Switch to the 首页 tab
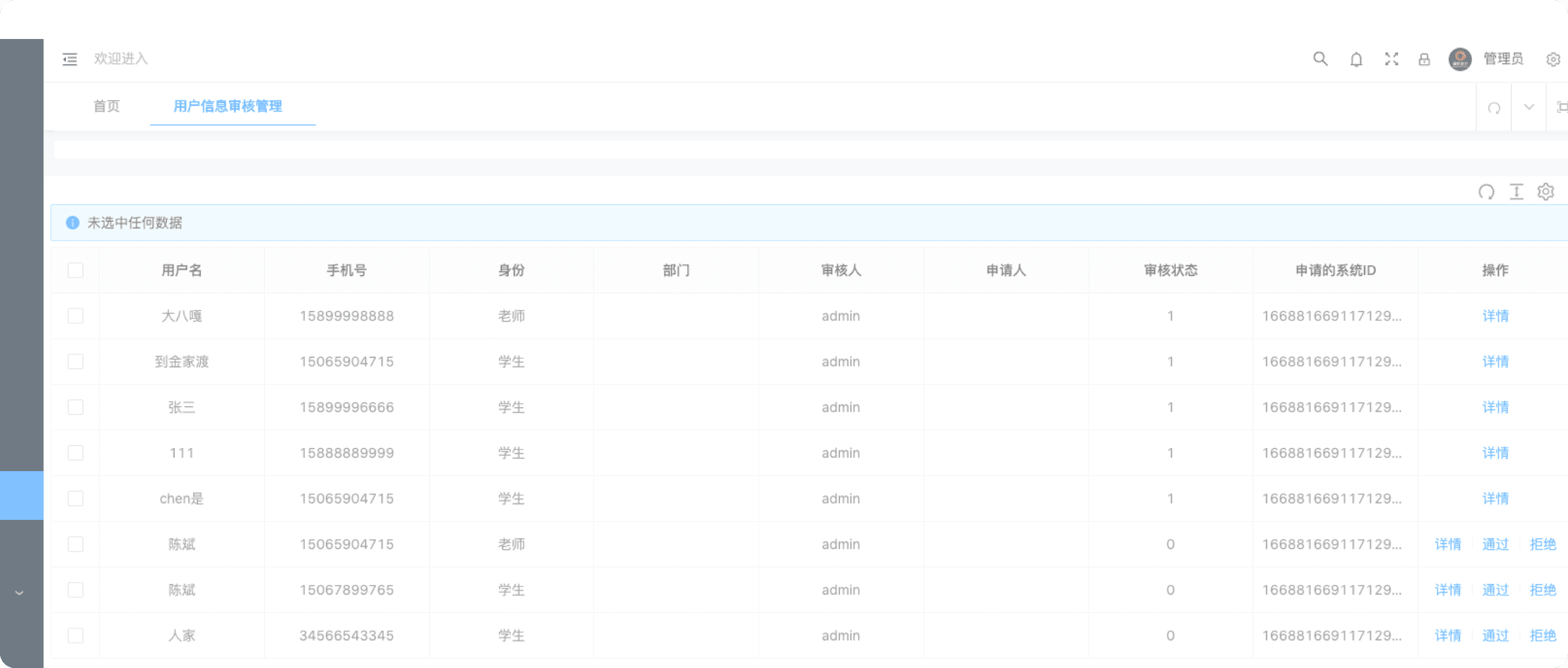Viewport: 1568px width, 668px height. tap(107, 106)
